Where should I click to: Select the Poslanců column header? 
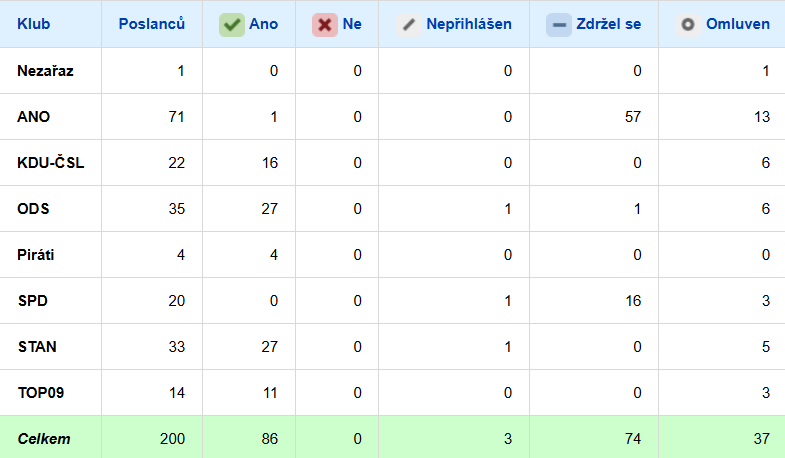pos(151,24)
